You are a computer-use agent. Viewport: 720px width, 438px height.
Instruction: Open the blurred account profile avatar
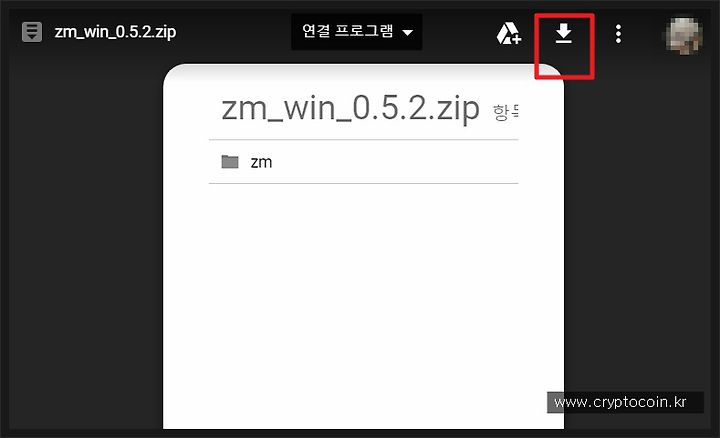tap(684, 35)
